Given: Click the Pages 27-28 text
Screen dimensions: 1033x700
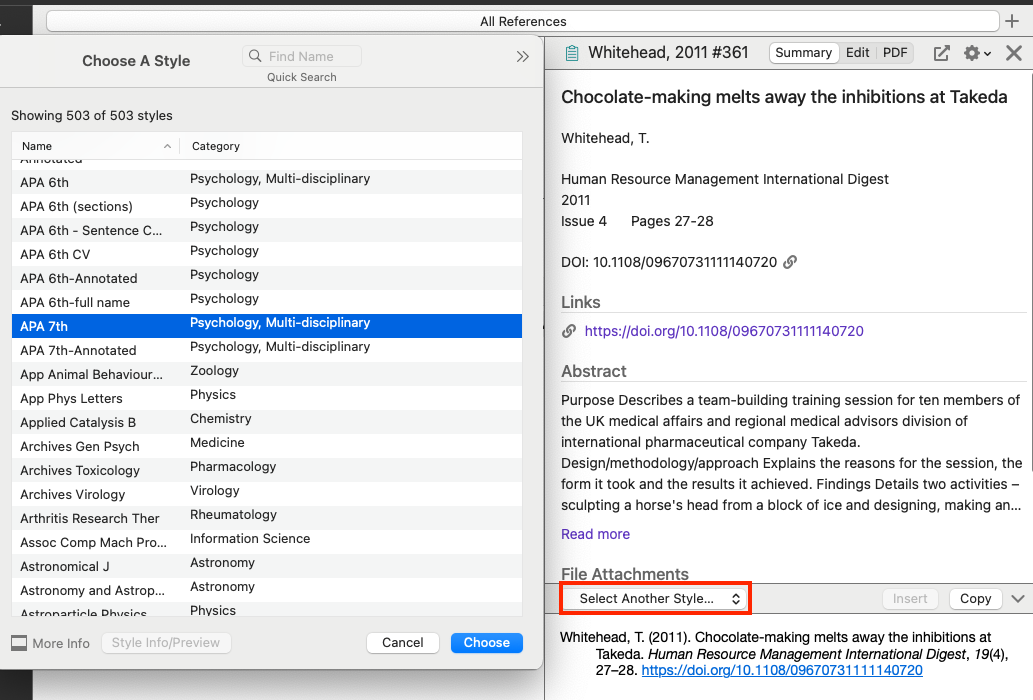Looking at the screenshot, I should (672, 221).
